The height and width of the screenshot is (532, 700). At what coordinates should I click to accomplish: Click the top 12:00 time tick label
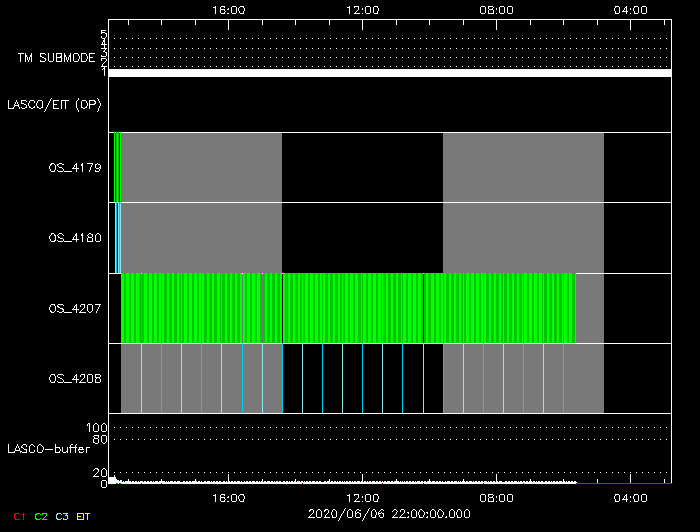(362, 9)
